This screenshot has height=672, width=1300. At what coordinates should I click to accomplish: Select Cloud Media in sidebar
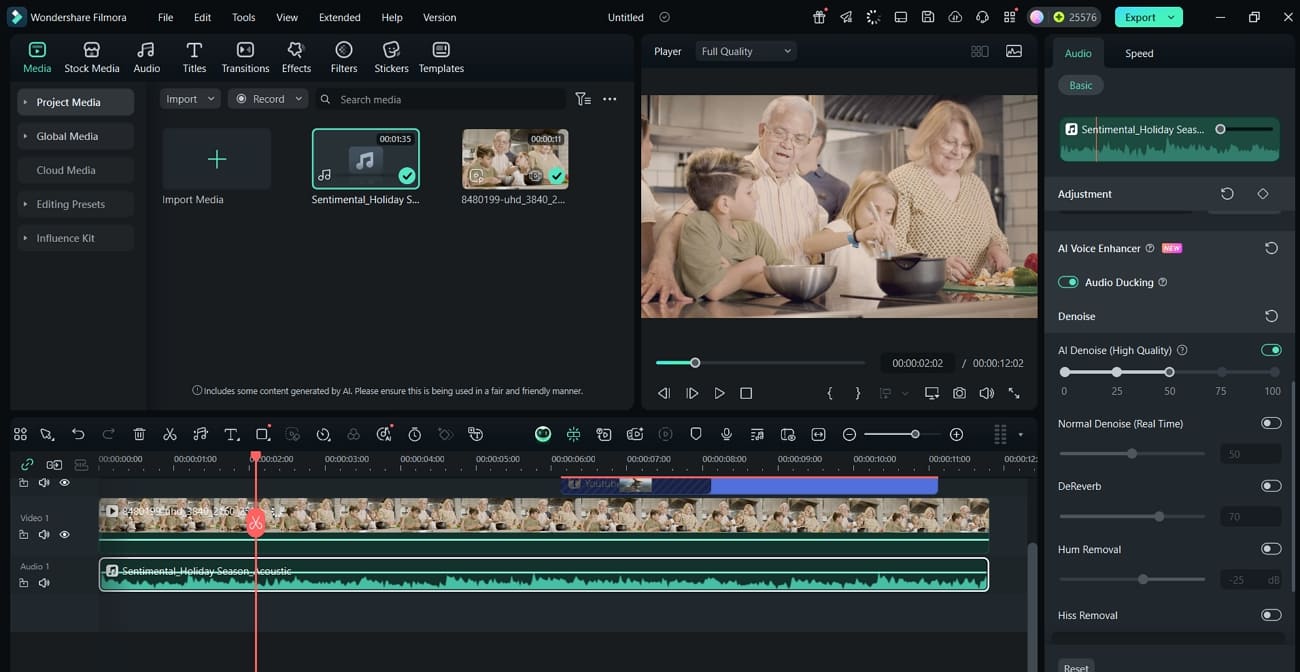coord(75,170)
